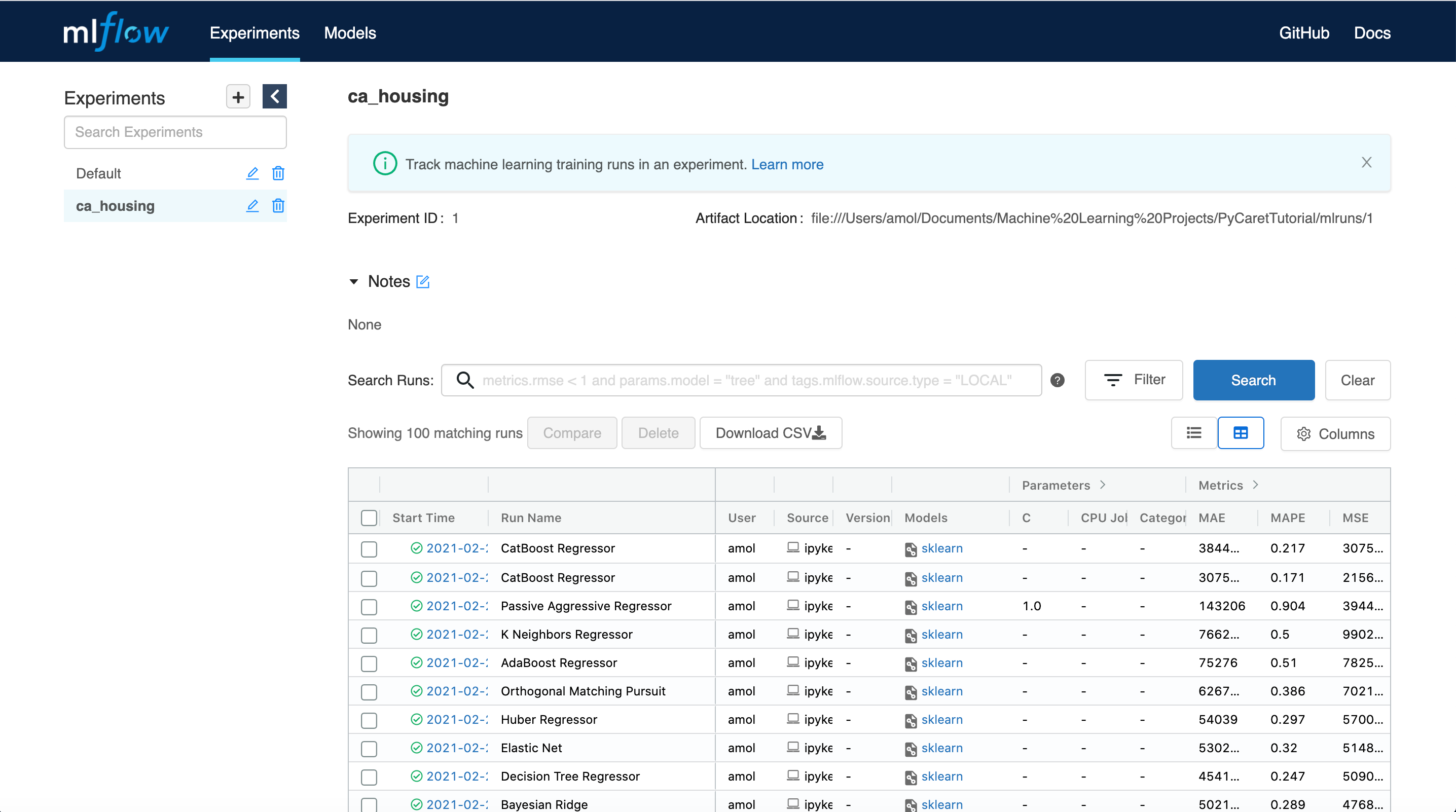The height and width of the screenshot is (812, 1456).
Task: Click source laptop icon for K Neighbors Regressor
Action: (793, 634)
